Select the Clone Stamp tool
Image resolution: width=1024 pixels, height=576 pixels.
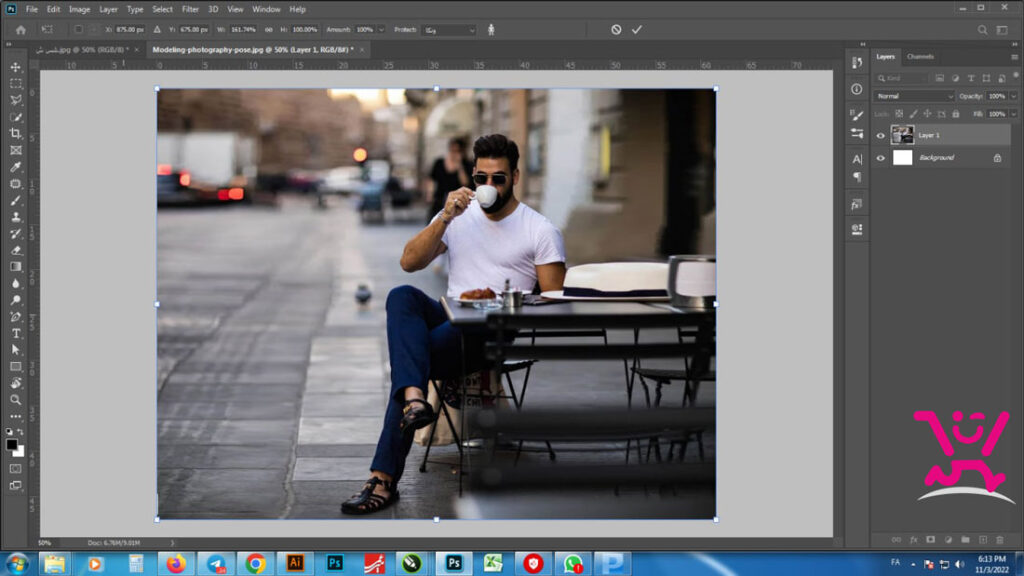(16, 217)
